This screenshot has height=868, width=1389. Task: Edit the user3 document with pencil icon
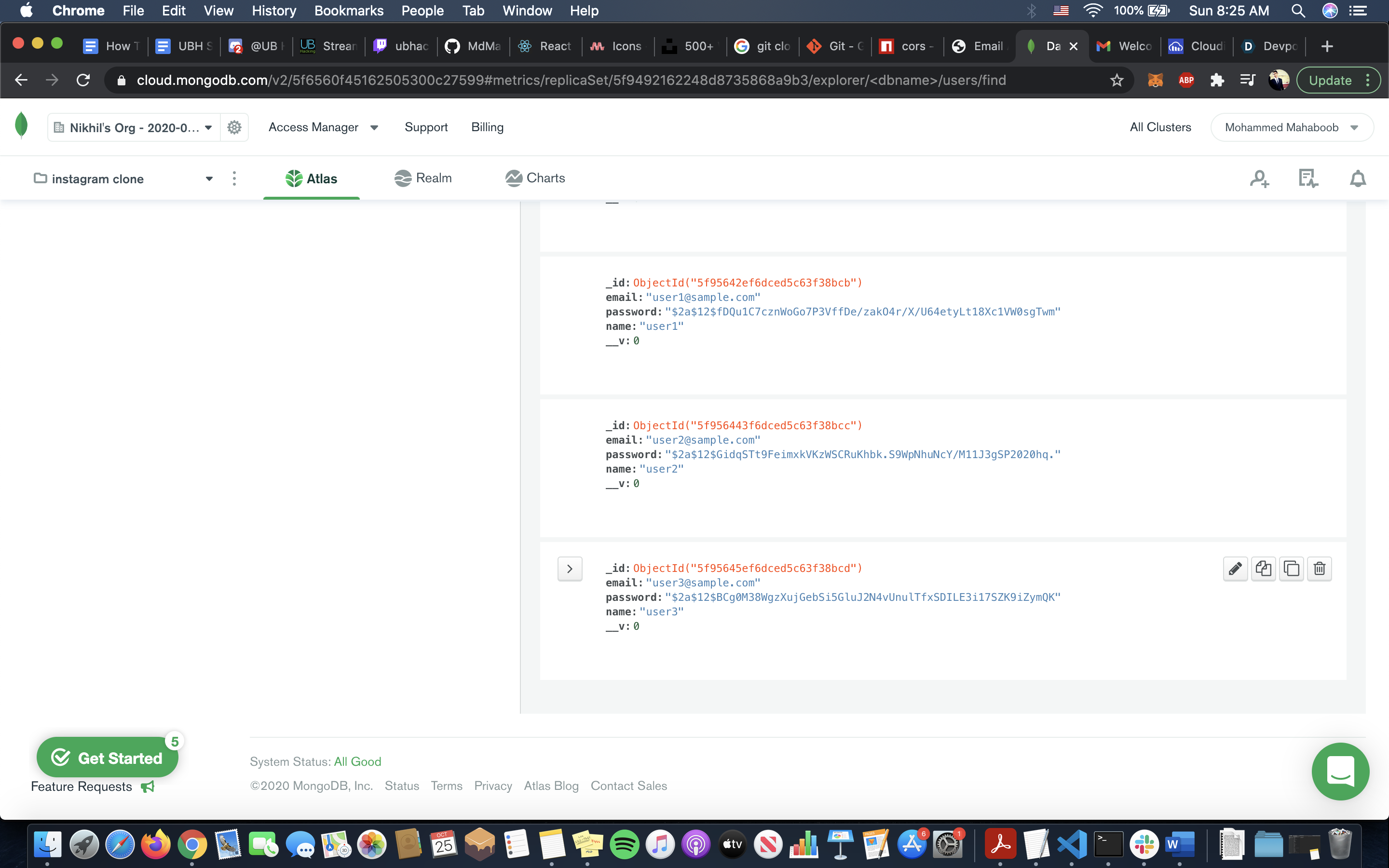(1235, 569)
